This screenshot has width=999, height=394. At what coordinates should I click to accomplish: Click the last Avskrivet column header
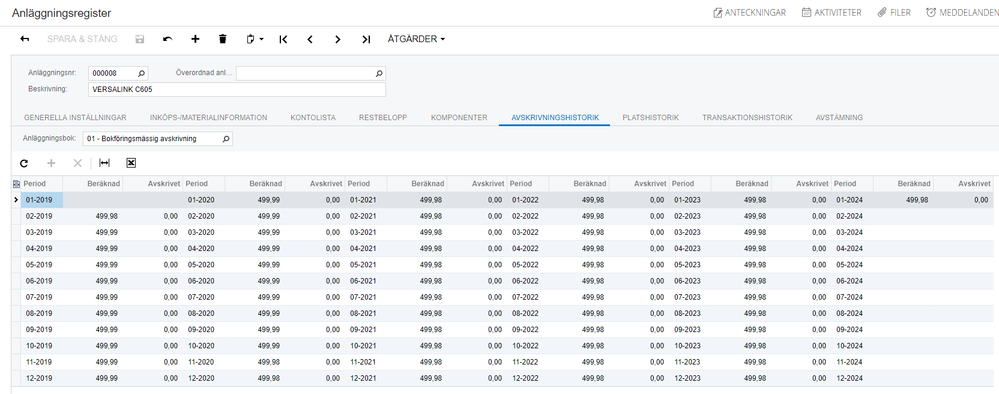pos(963,184)
